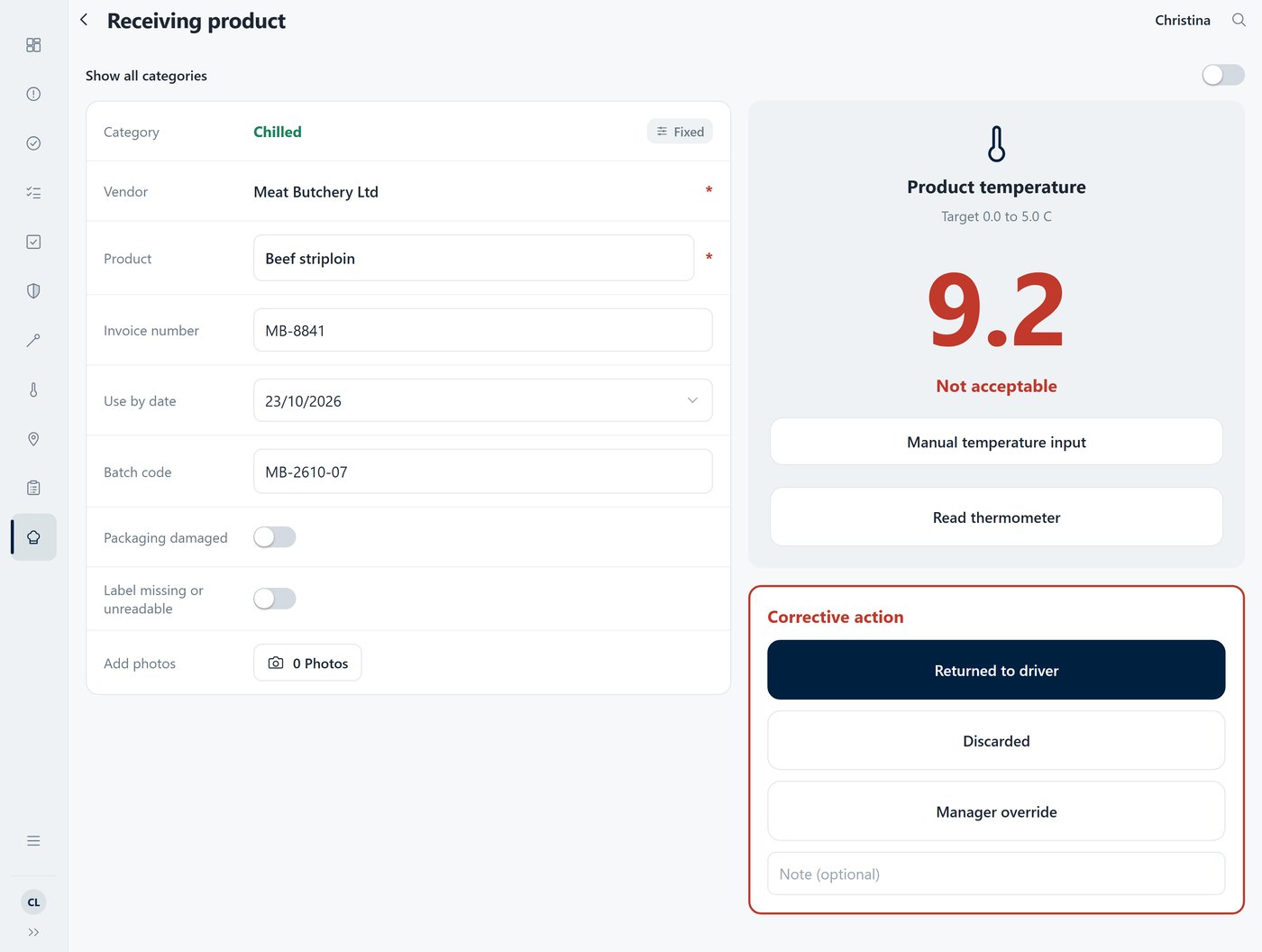Image resolution: width=1262 pixels, height=952 pixels.
Task: Click the Batch code field
Action: tap(482, 471)
